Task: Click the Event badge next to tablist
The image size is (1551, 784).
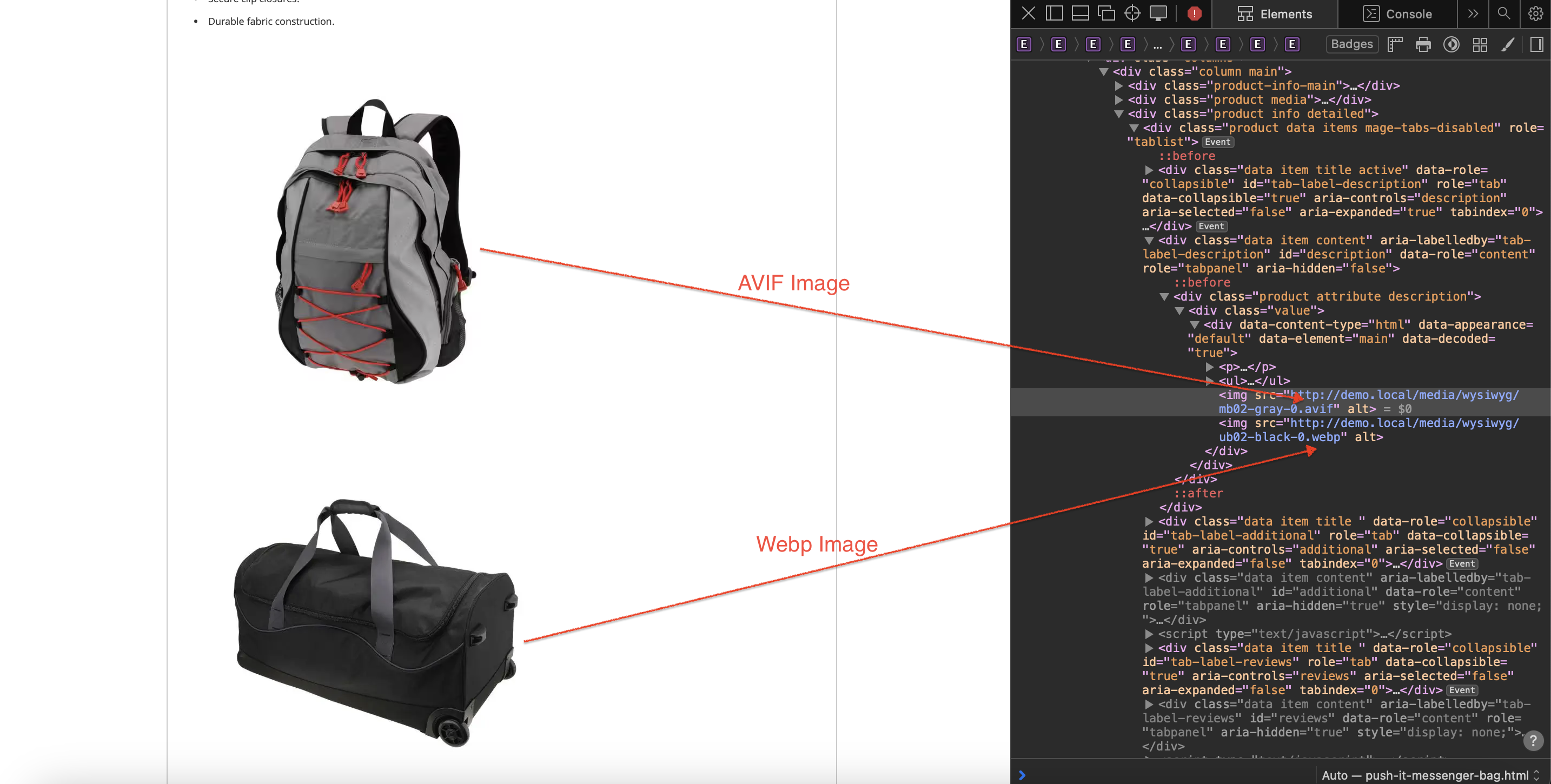Action: click(x=1217, y=142)
